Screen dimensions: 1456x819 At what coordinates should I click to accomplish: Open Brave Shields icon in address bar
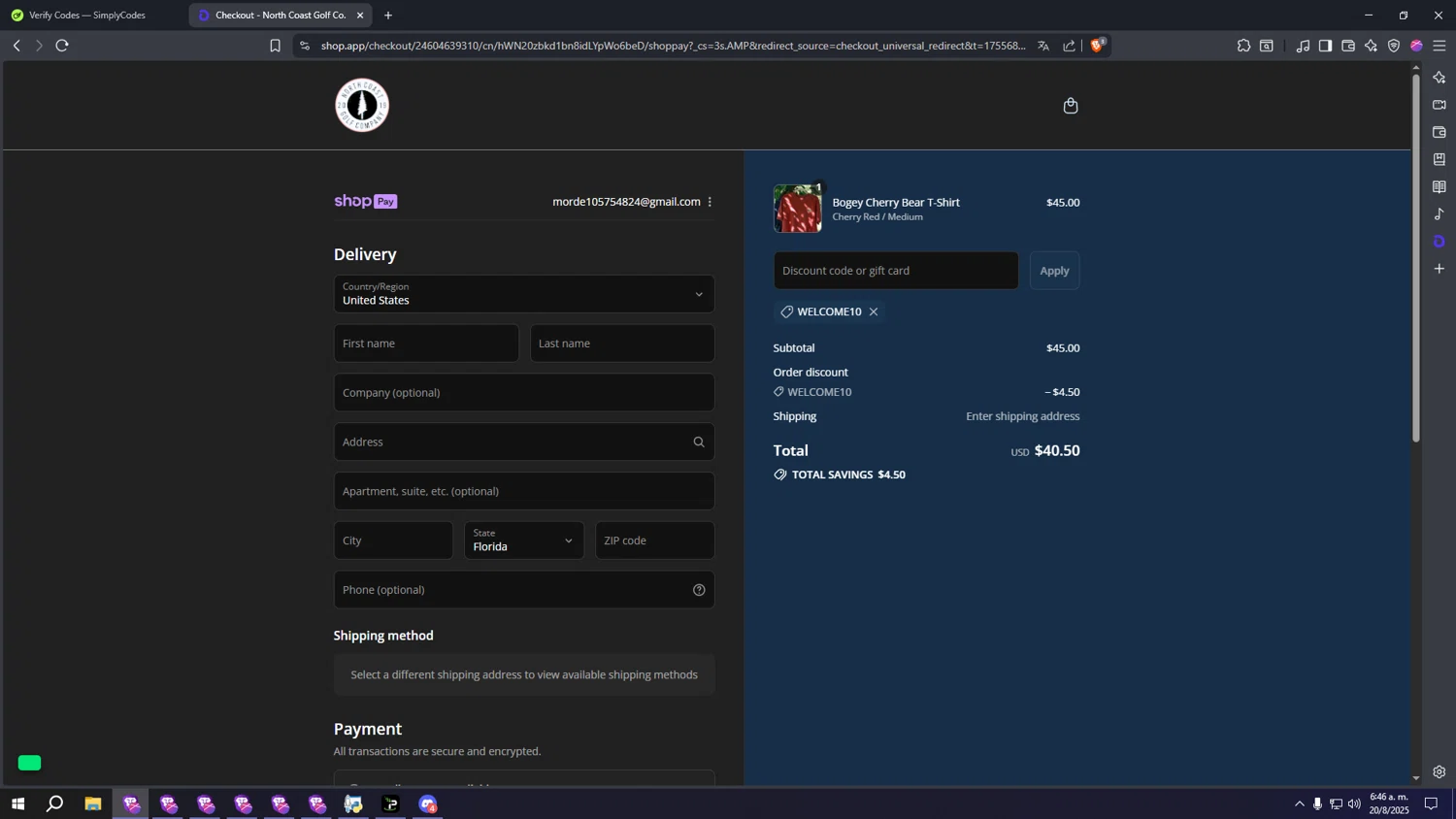pyautogui.click(x=1098, y=46)
